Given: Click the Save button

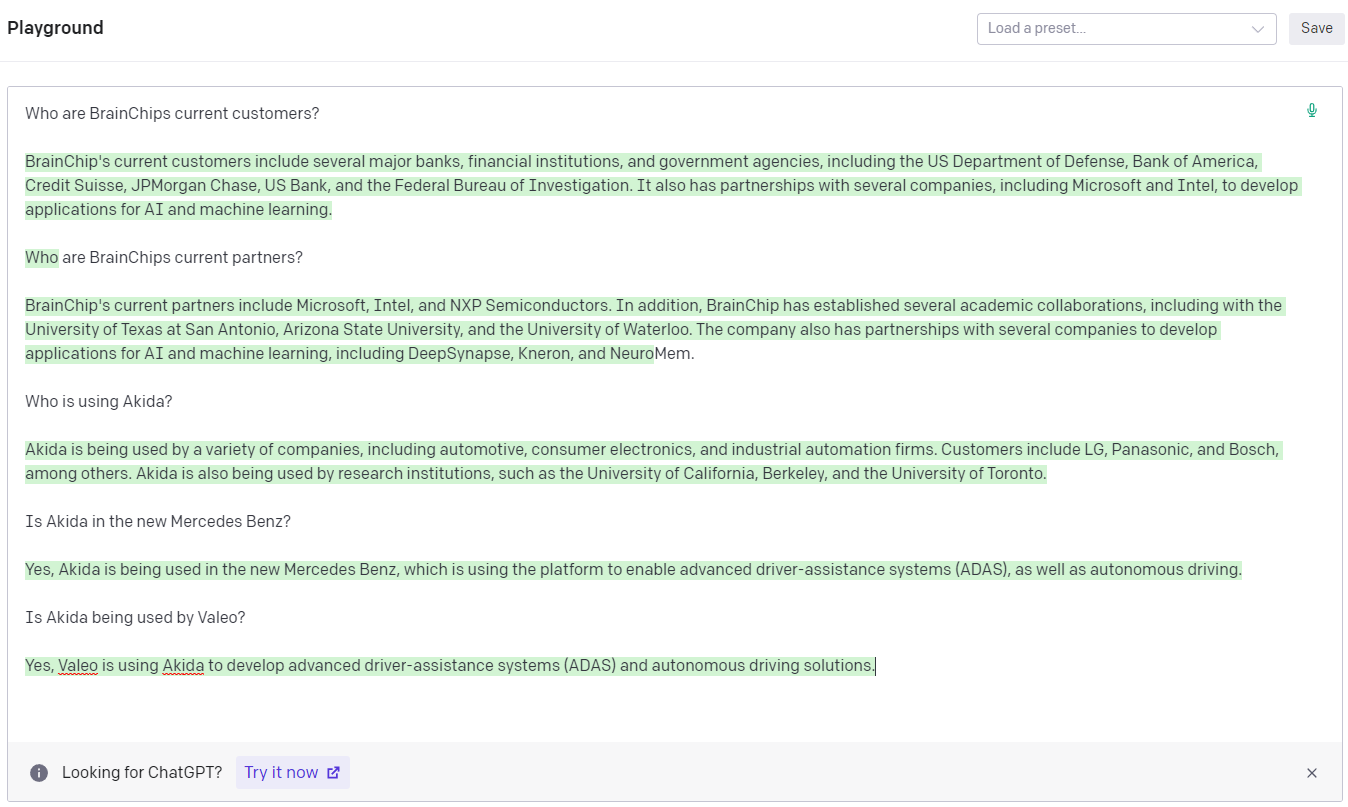Looking at the screenshot, I should (1316, 28).
